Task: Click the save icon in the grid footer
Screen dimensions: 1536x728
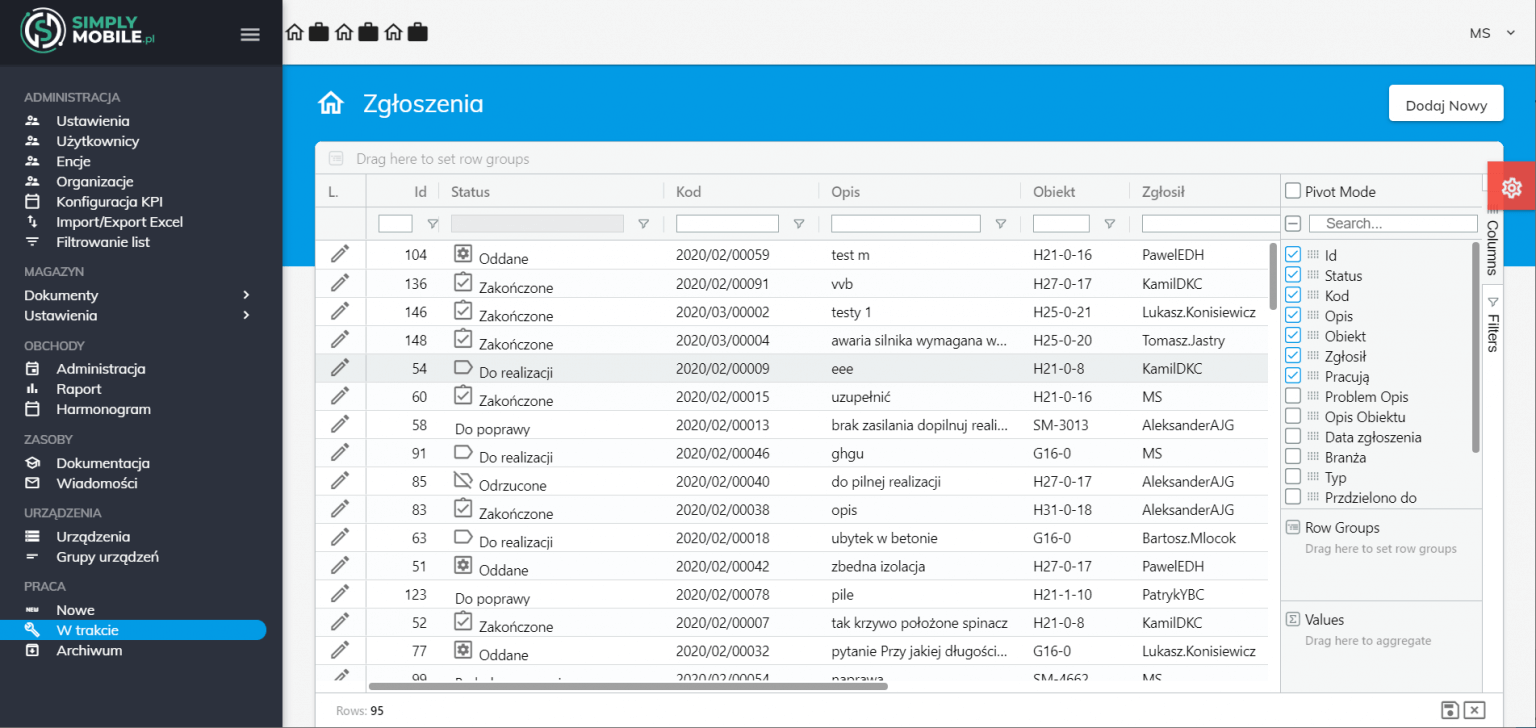Action: click(1449, 710)
